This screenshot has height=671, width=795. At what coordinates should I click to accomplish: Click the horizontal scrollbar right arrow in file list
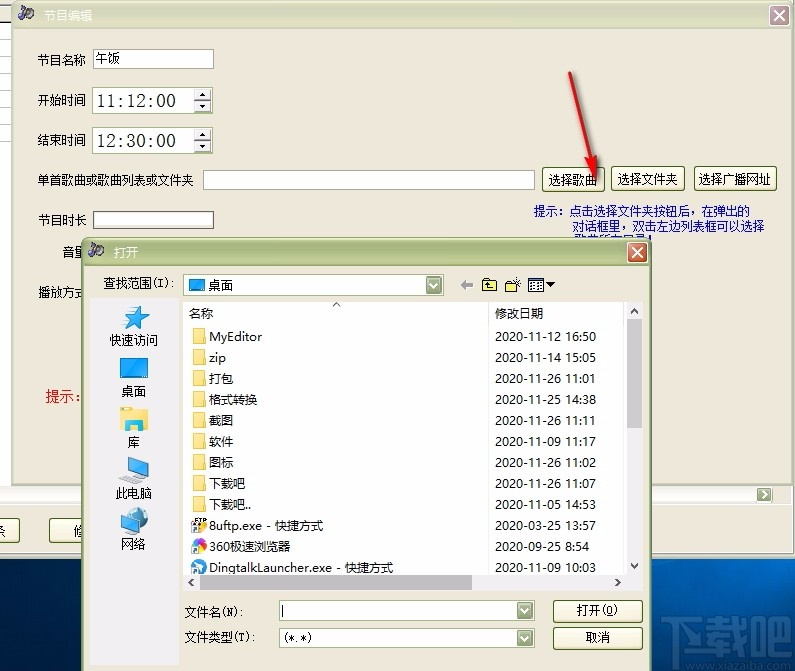[618, 582]
